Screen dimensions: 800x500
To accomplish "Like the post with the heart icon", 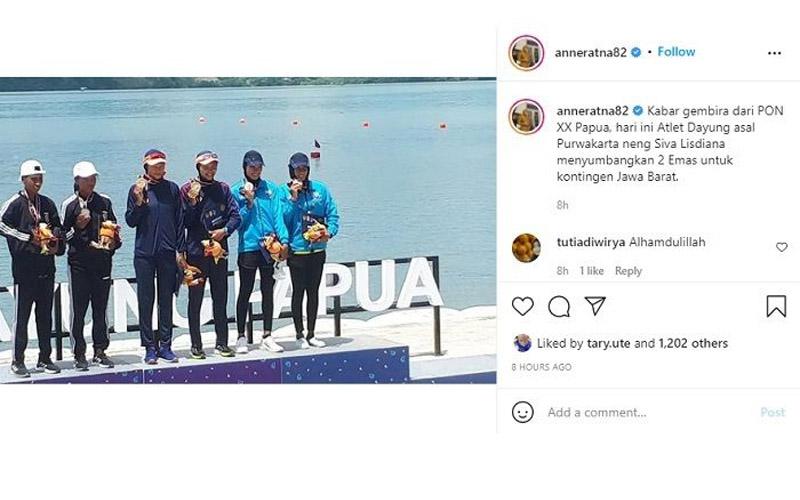I will pyautogui.click(x=522, y=307).
